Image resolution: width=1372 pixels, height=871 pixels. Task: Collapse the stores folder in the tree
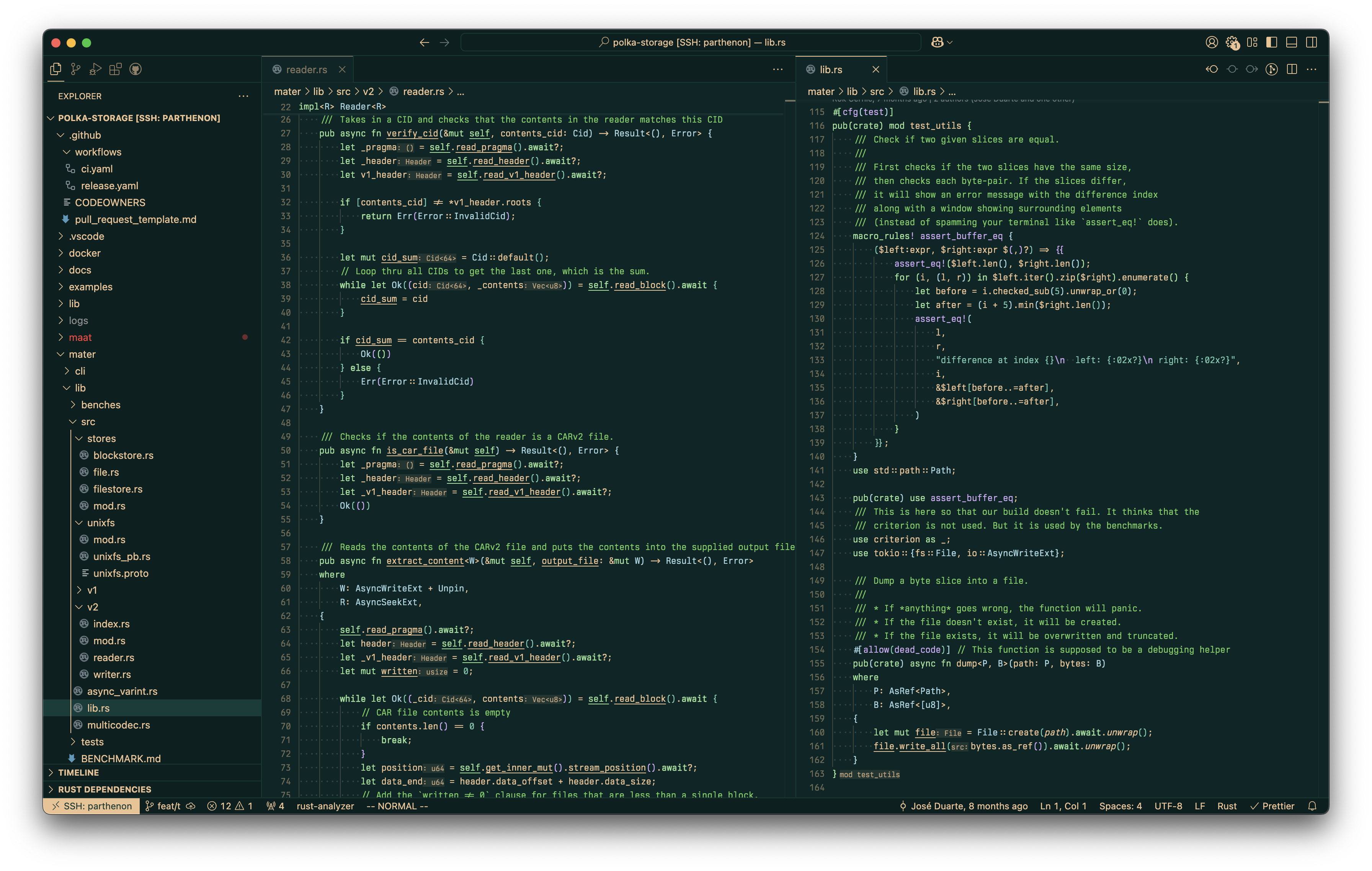coord(101,438)
